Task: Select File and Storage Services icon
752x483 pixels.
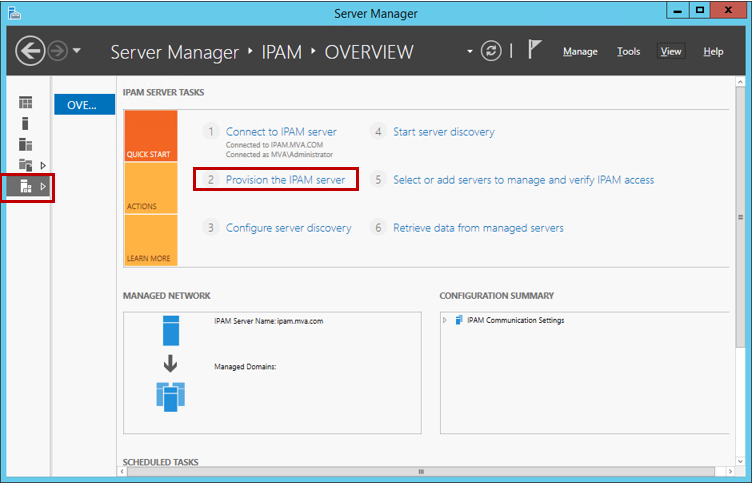Action: (25, 165)
